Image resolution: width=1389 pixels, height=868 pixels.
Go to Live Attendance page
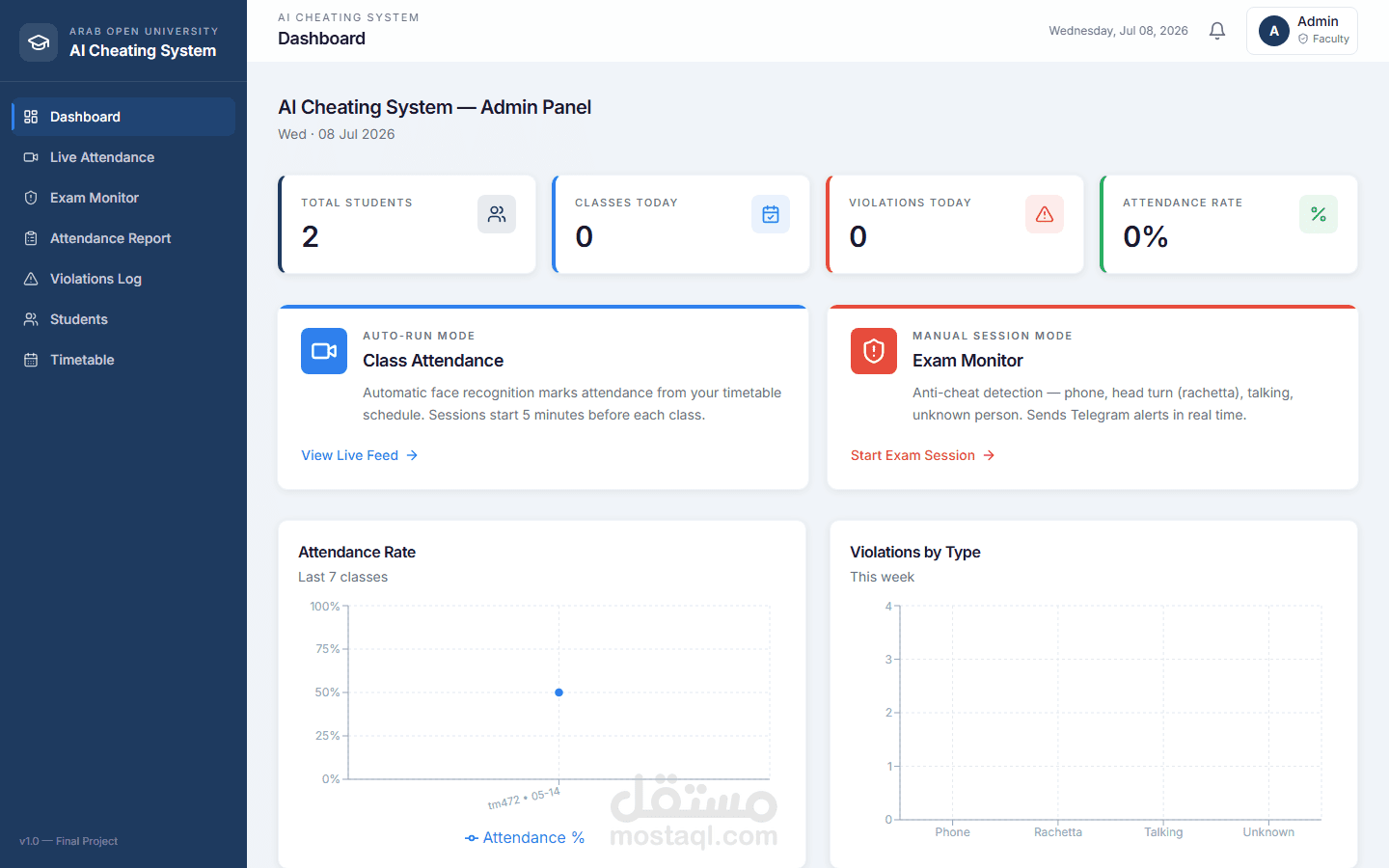[x=123, y=157]
